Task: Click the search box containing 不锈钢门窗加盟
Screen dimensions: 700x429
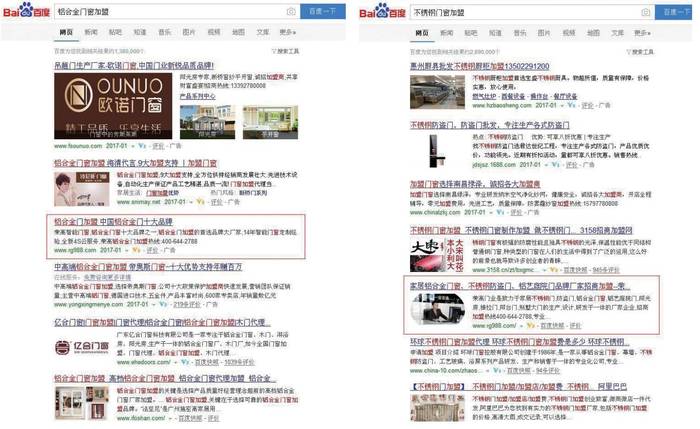Action: point(532,12)
